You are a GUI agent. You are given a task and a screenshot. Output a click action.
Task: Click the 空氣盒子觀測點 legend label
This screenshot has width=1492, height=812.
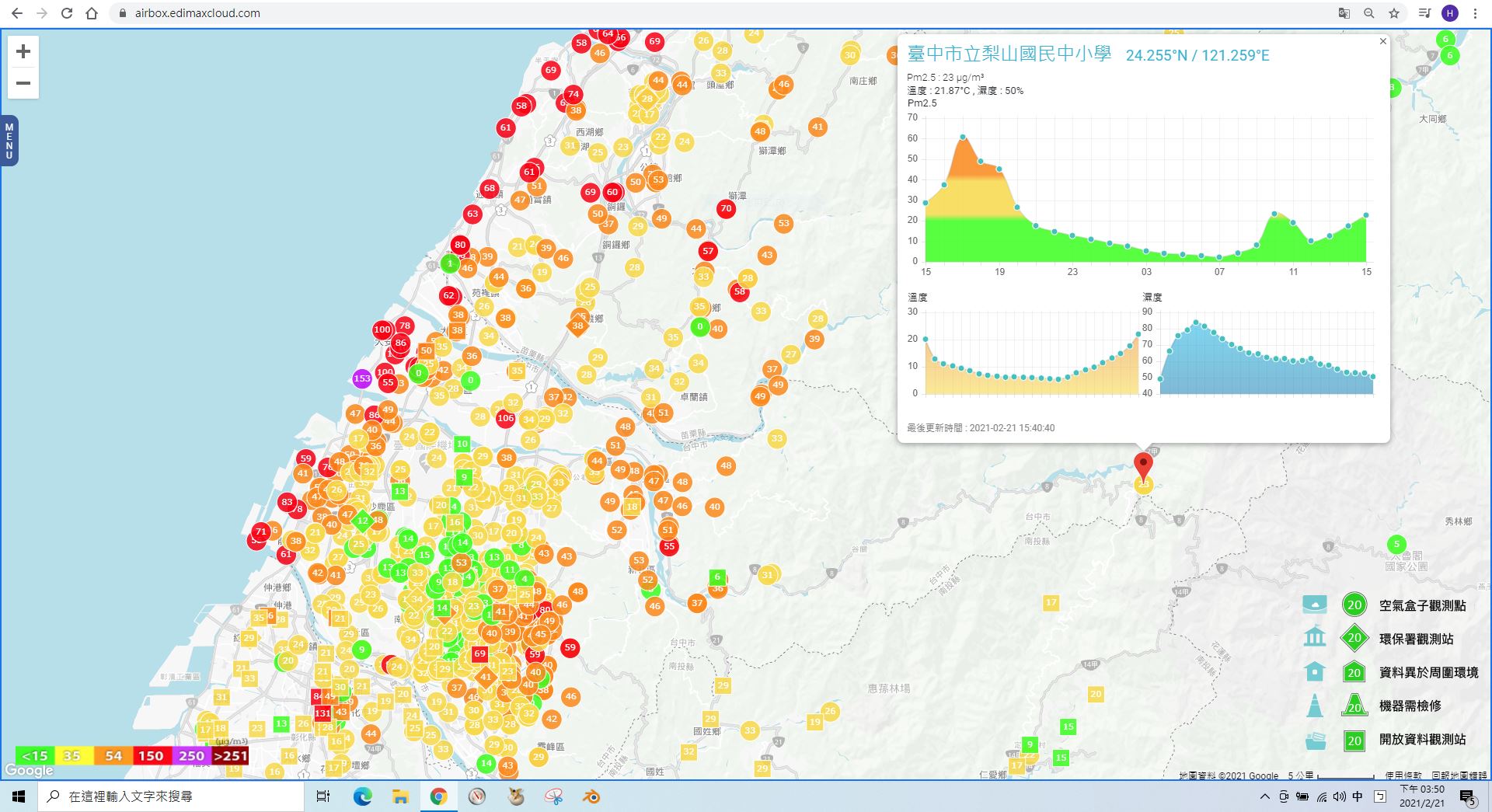coord(1422,605)
